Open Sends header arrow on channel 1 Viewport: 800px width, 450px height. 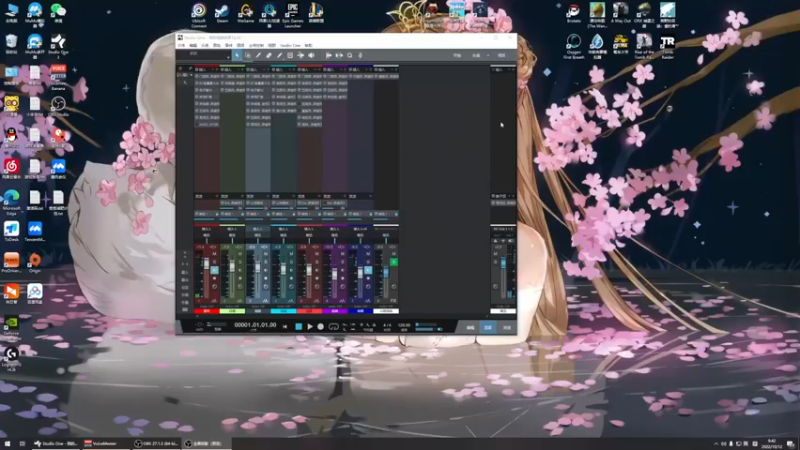click(216, 196)
